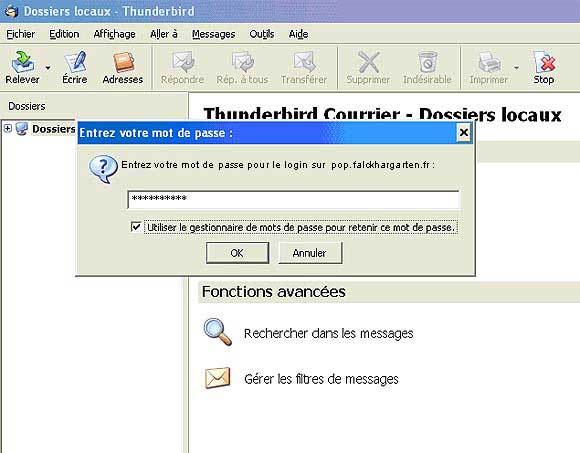Click the Transférer forward icon

[x=304, y=62]
